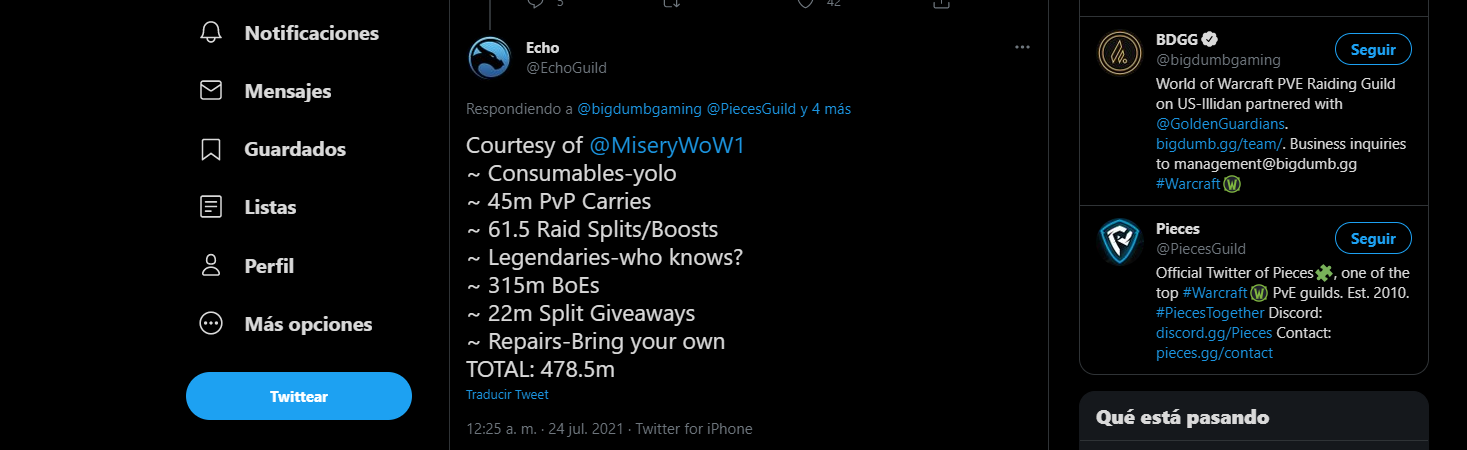Open the pieces.gg/contact link

[1214, 353]
